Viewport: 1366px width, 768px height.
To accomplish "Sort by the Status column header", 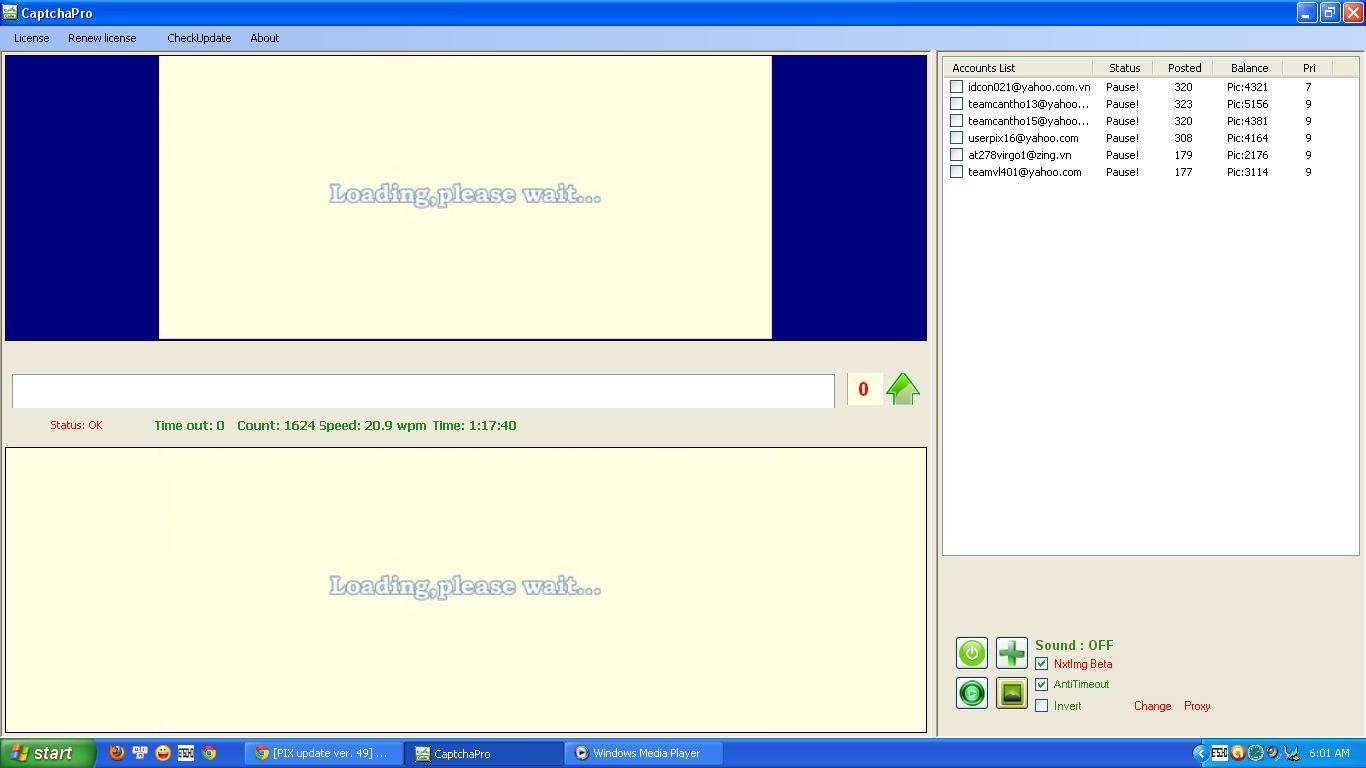I will click(x=1123, y=68).
